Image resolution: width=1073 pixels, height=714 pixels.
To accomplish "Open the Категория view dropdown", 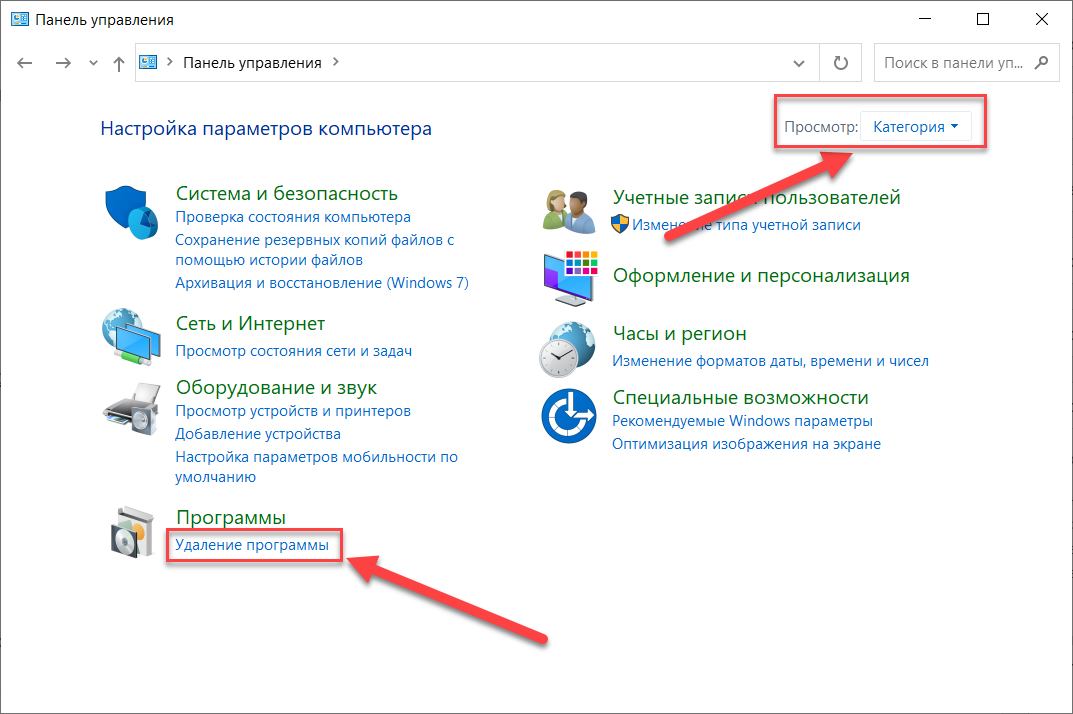I will tap(916, 127).
